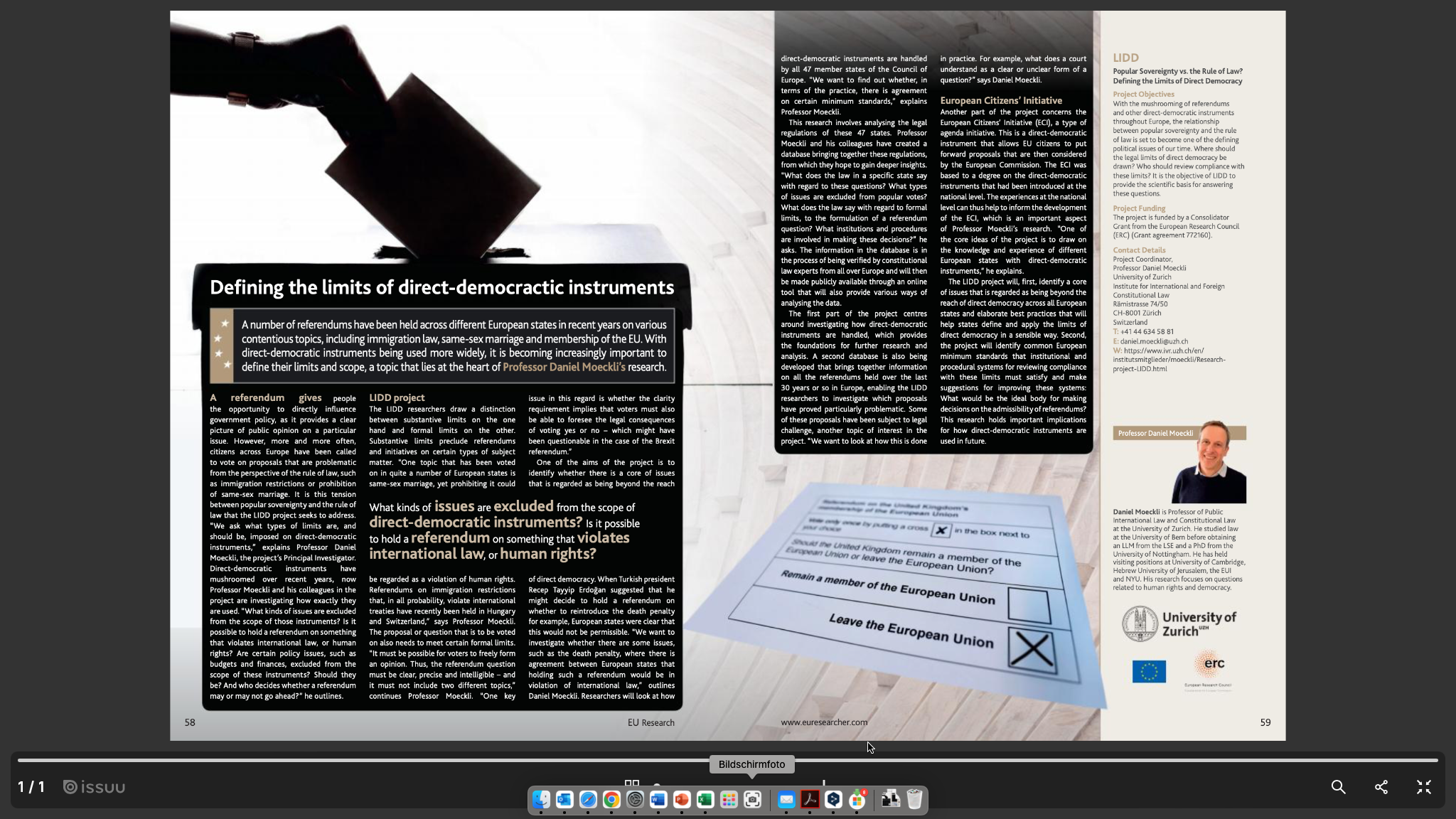Open Safari browser in the dock
1456x819 pixels.
point(588,800)
